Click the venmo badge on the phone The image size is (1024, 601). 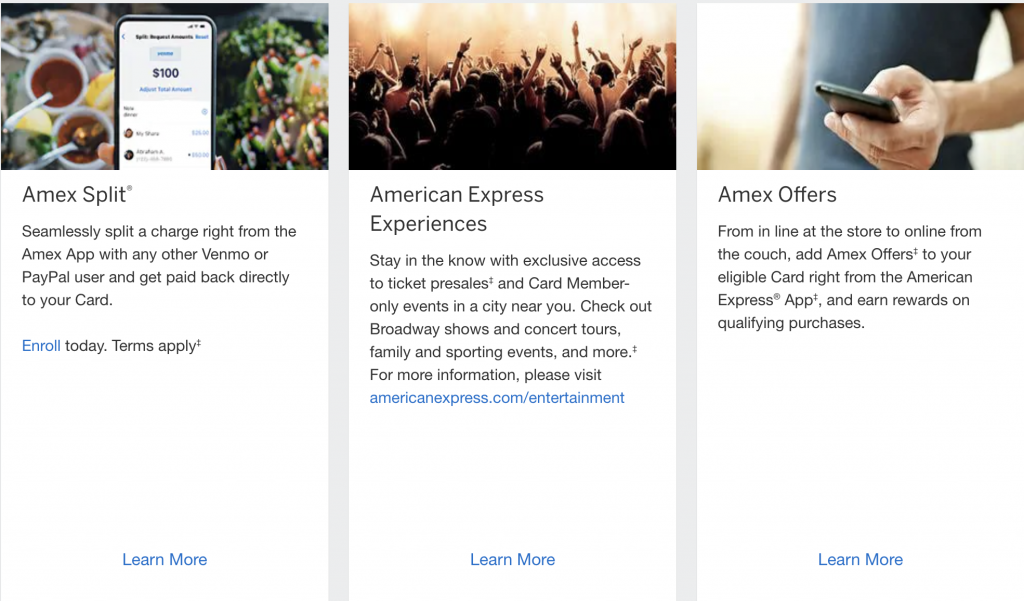[164, 52]
